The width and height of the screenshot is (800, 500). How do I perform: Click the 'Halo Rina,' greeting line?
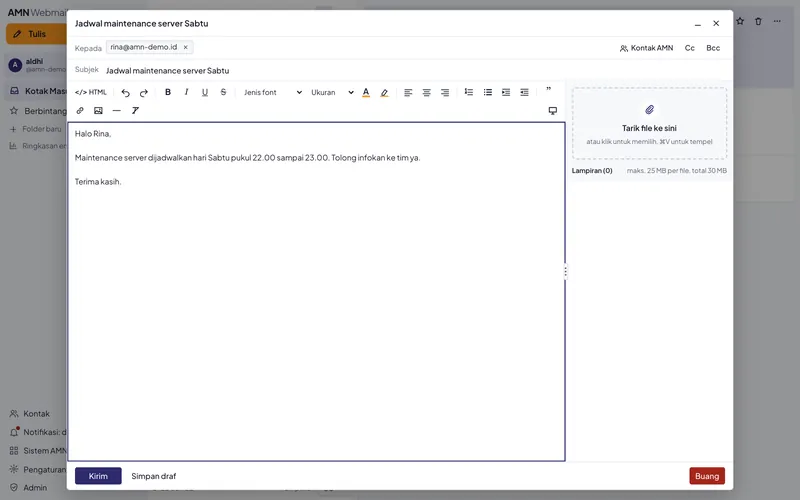(93, 134)
